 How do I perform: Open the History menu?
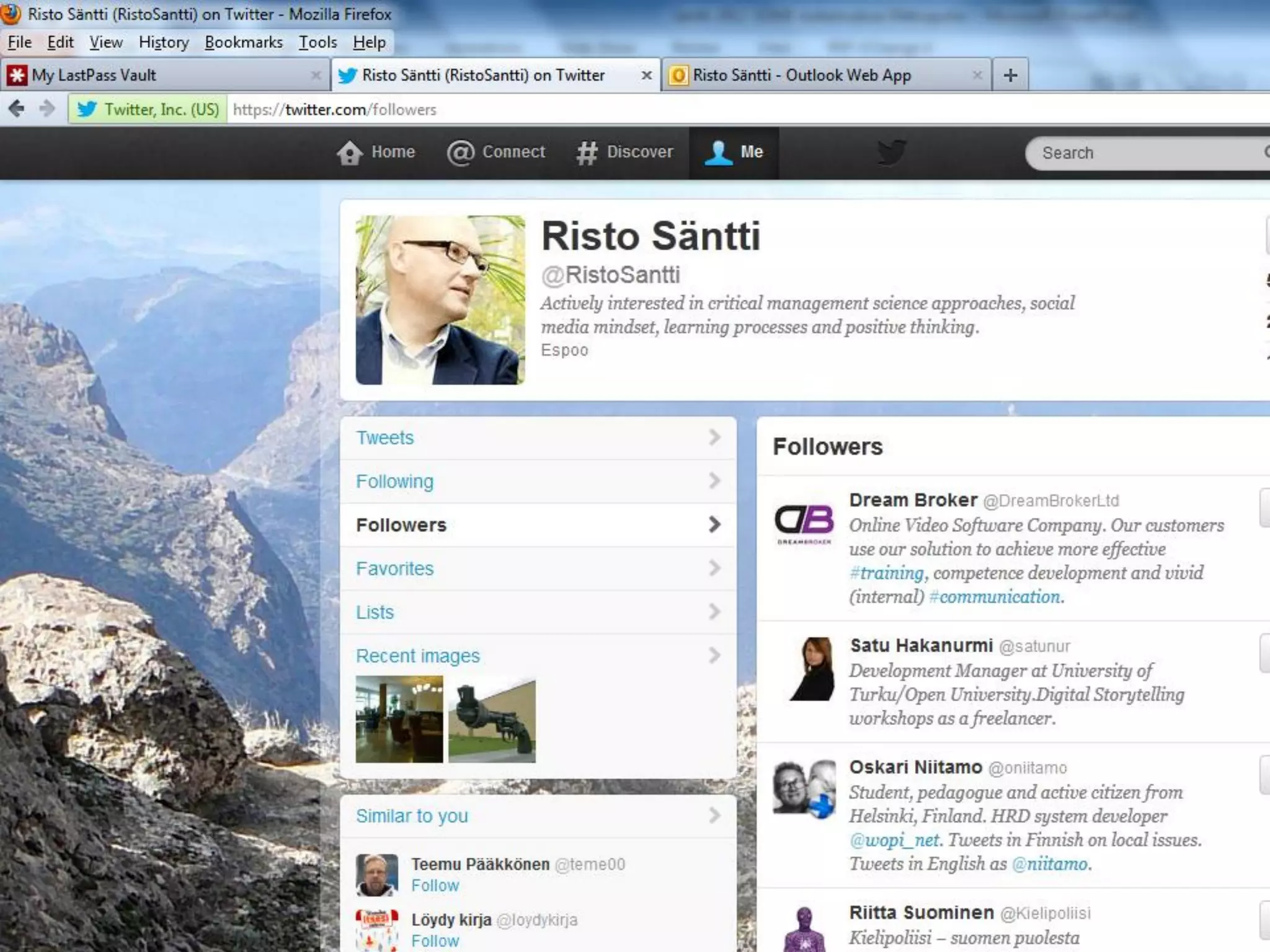tap(164, 42)
